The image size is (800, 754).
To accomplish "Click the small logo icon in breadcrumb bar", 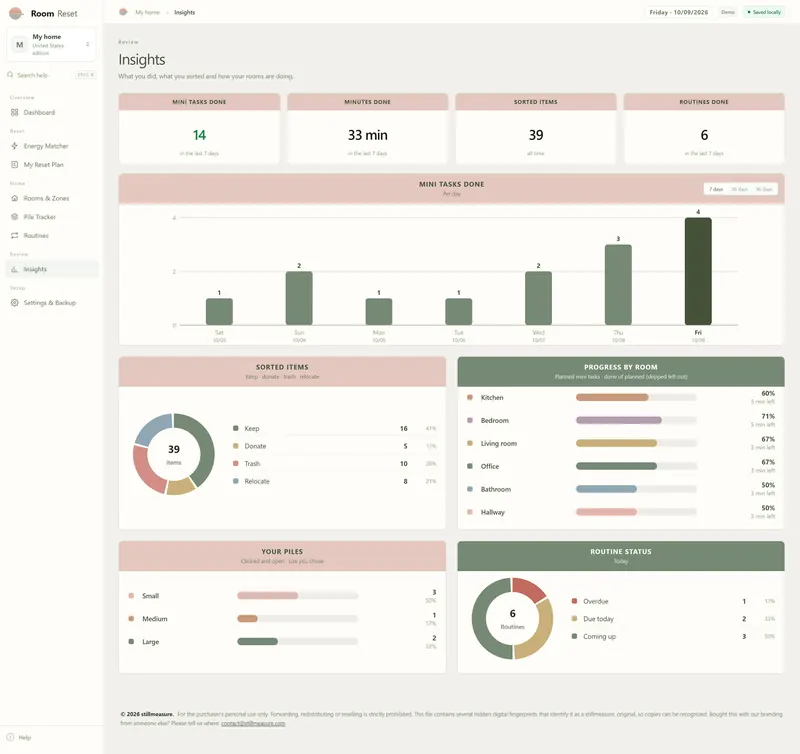I will [123, 12].
